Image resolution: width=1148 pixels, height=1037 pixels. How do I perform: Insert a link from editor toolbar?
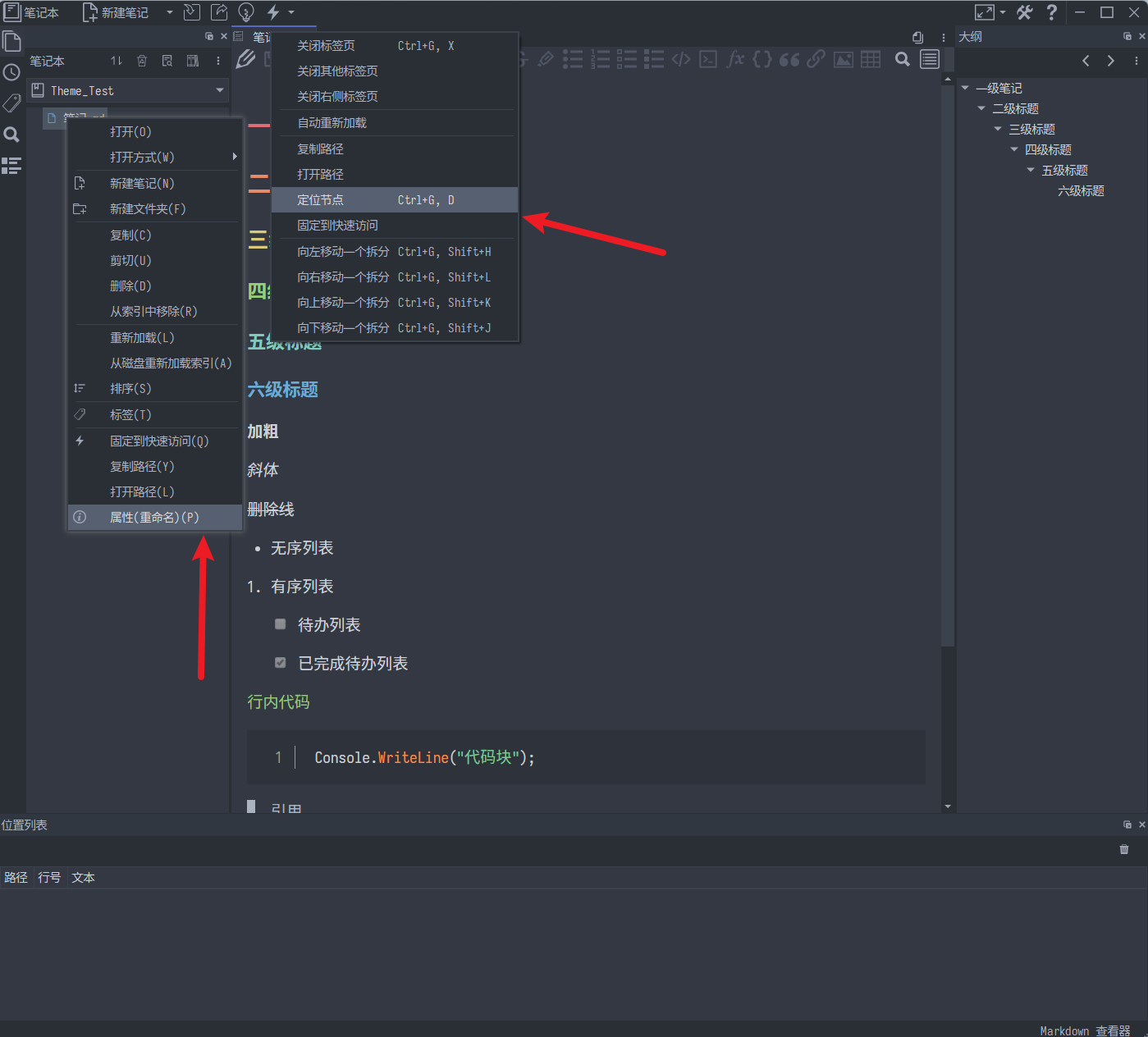coord(816,59)
